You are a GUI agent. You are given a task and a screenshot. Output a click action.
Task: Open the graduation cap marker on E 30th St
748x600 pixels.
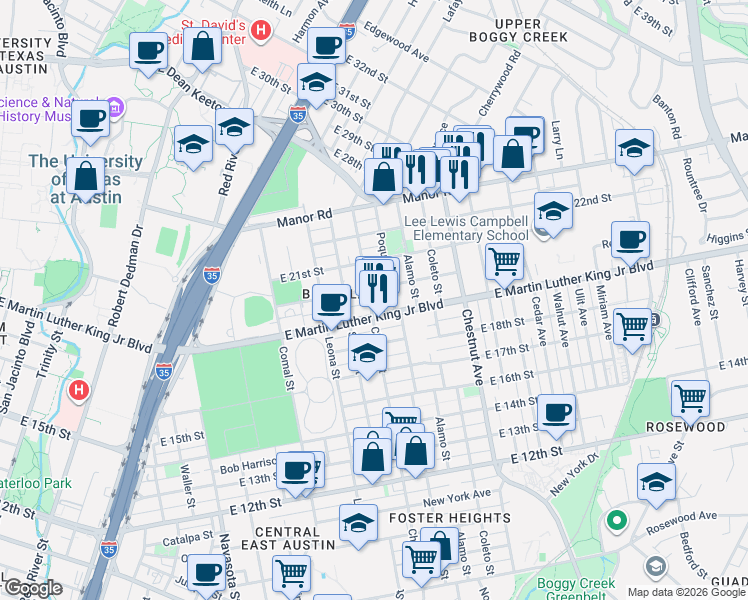click(316, 85)
